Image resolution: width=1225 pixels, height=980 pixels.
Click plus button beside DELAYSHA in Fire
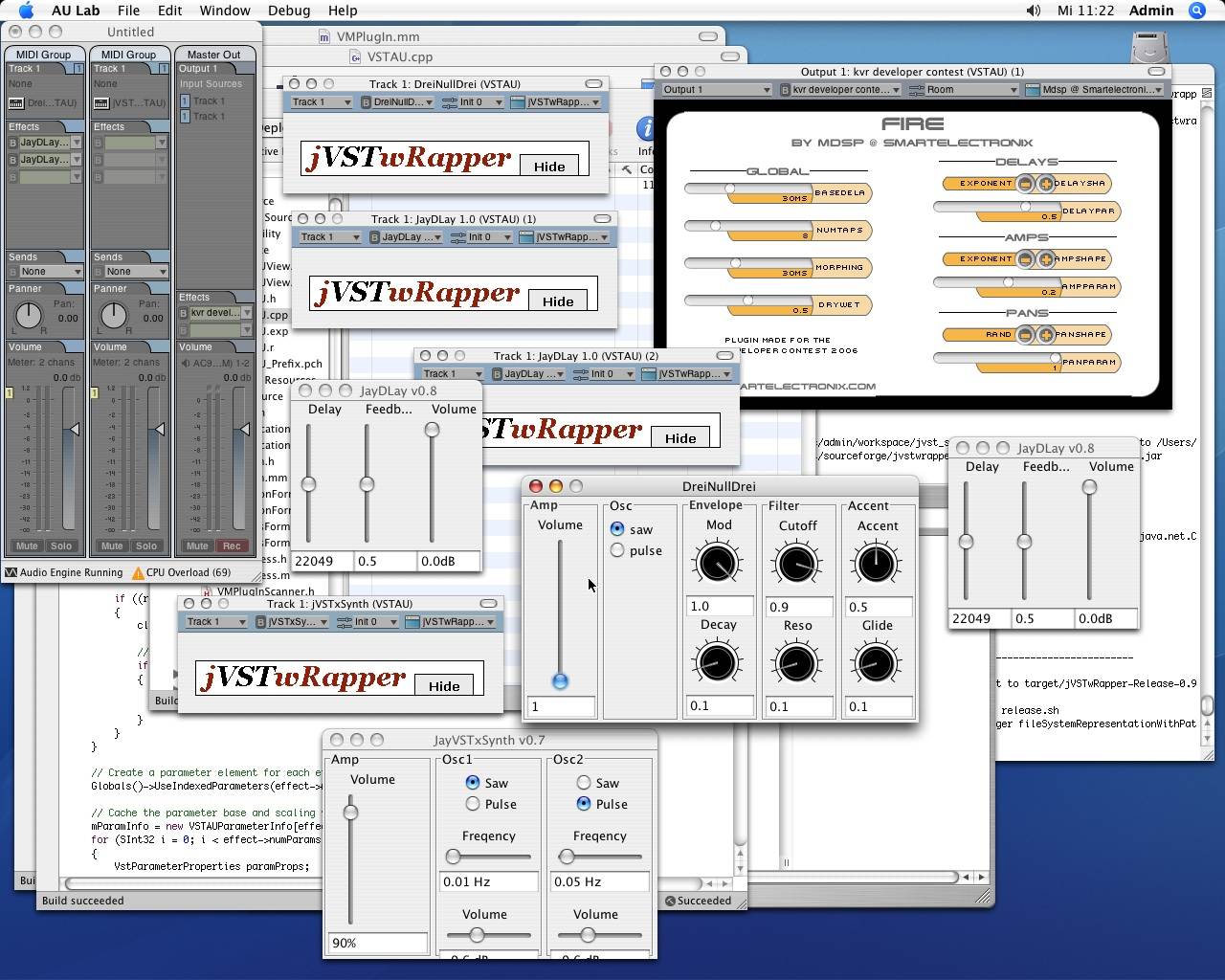pos(1046,184)
